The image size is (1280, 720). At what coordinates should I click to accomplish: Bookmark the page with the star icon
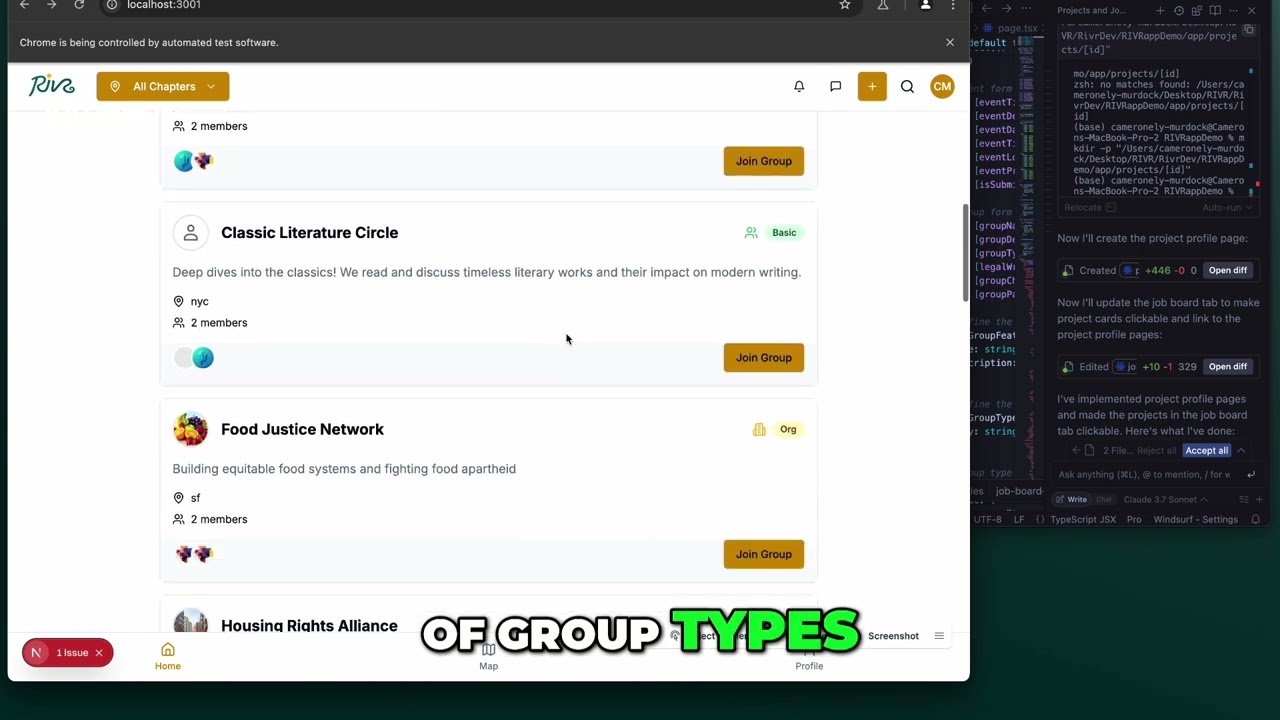coord(845,5)
